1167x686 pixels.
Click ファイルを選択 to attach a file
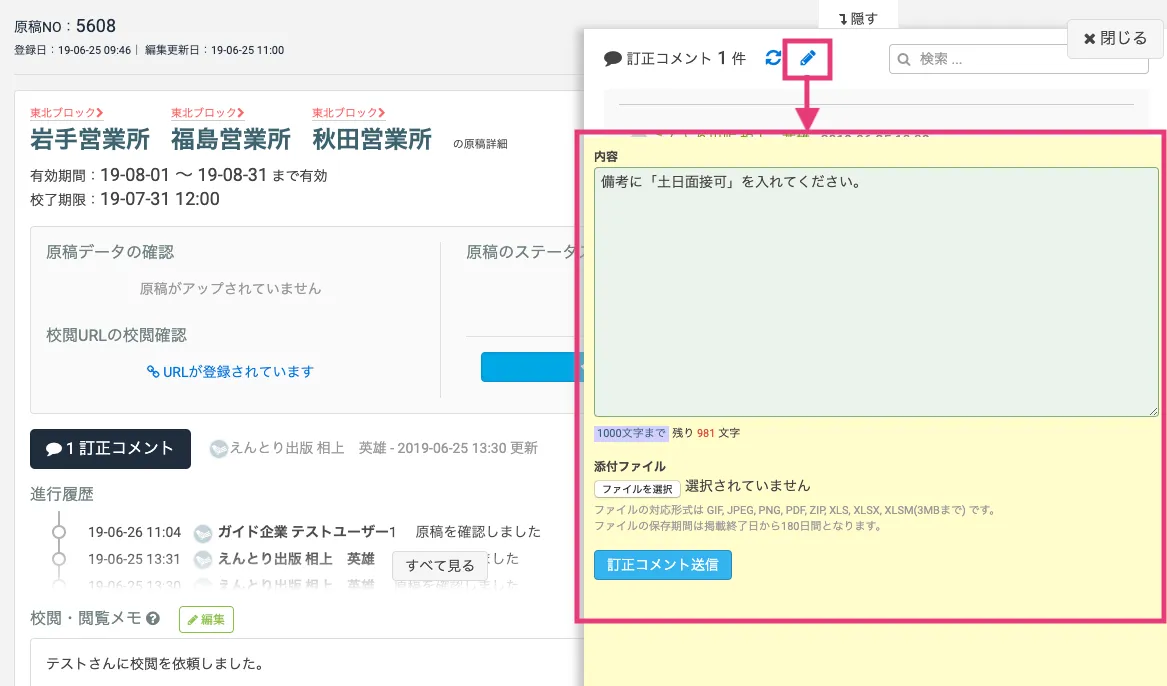(x=637, y=489)
